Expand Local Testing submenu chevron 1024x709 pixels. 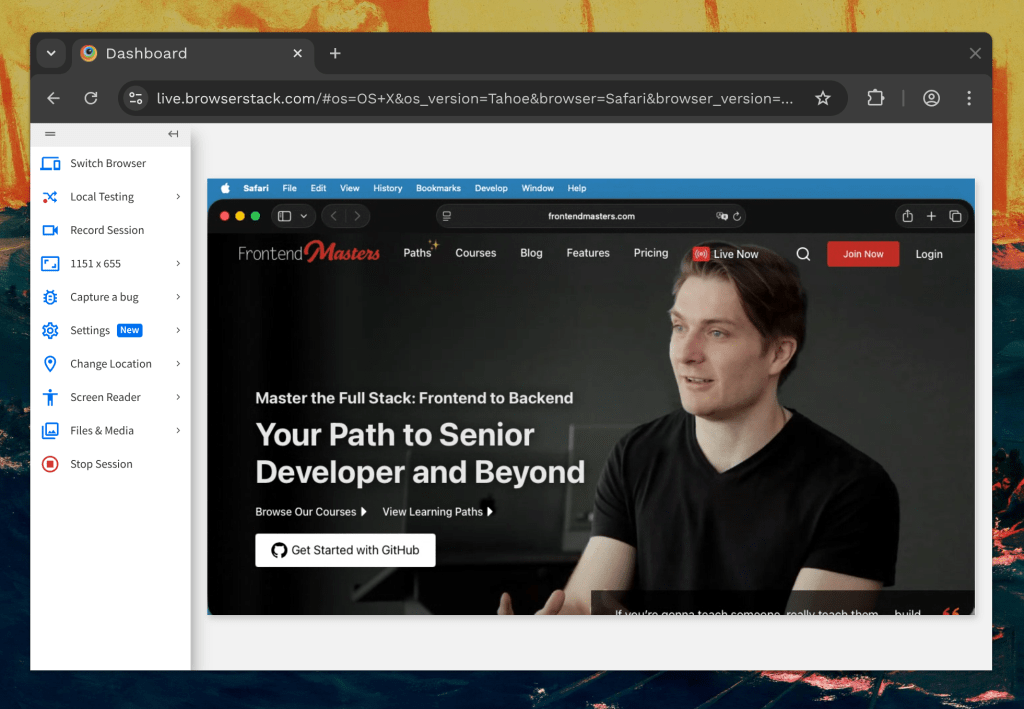coord(178,197)
